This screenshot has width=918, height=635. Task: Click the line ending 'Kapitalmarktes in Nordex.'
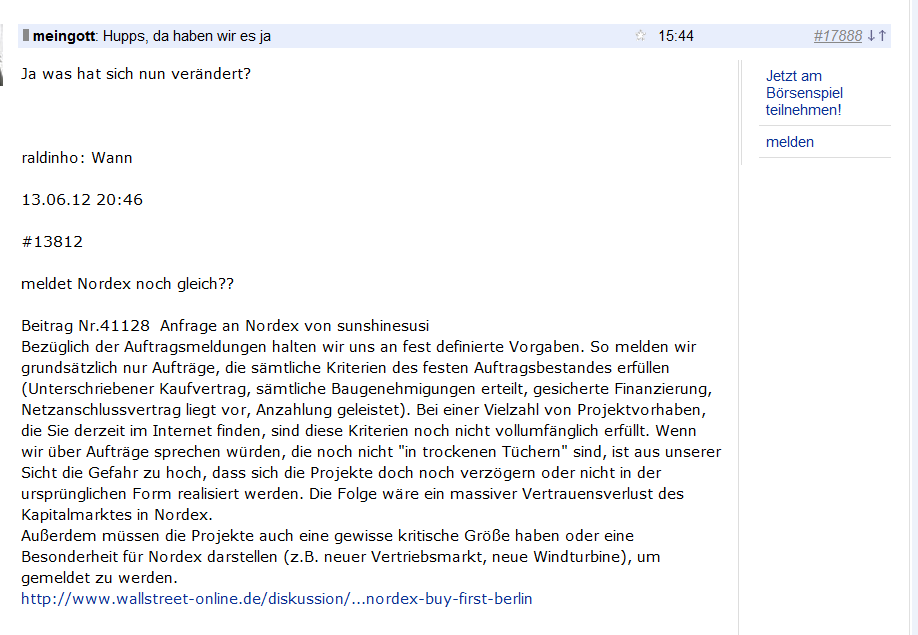[117, 515]
